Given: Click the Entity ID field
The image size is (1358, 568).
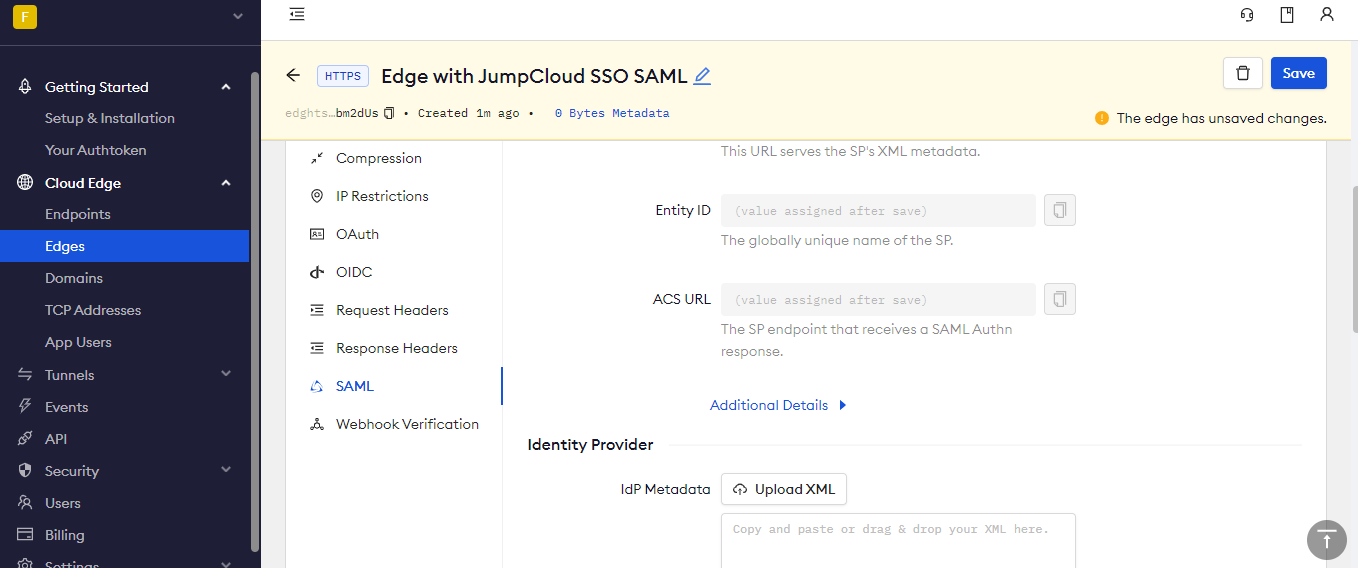Looking at the screenshot, I should point(878,210).
